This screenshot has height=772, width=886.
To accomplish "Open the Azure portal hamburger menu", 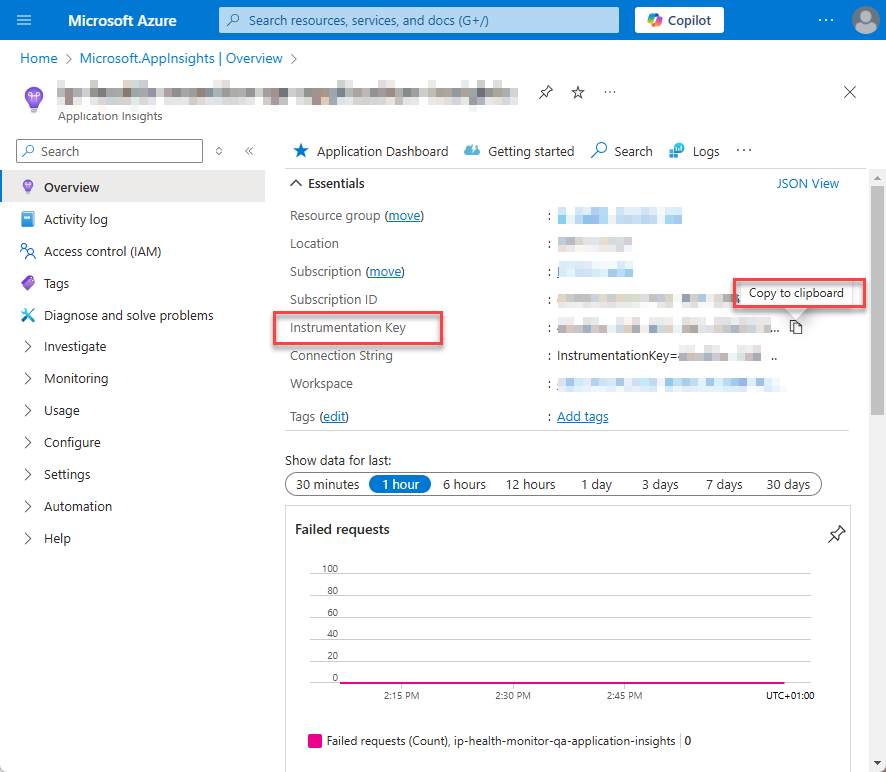I will click(24, 20).
